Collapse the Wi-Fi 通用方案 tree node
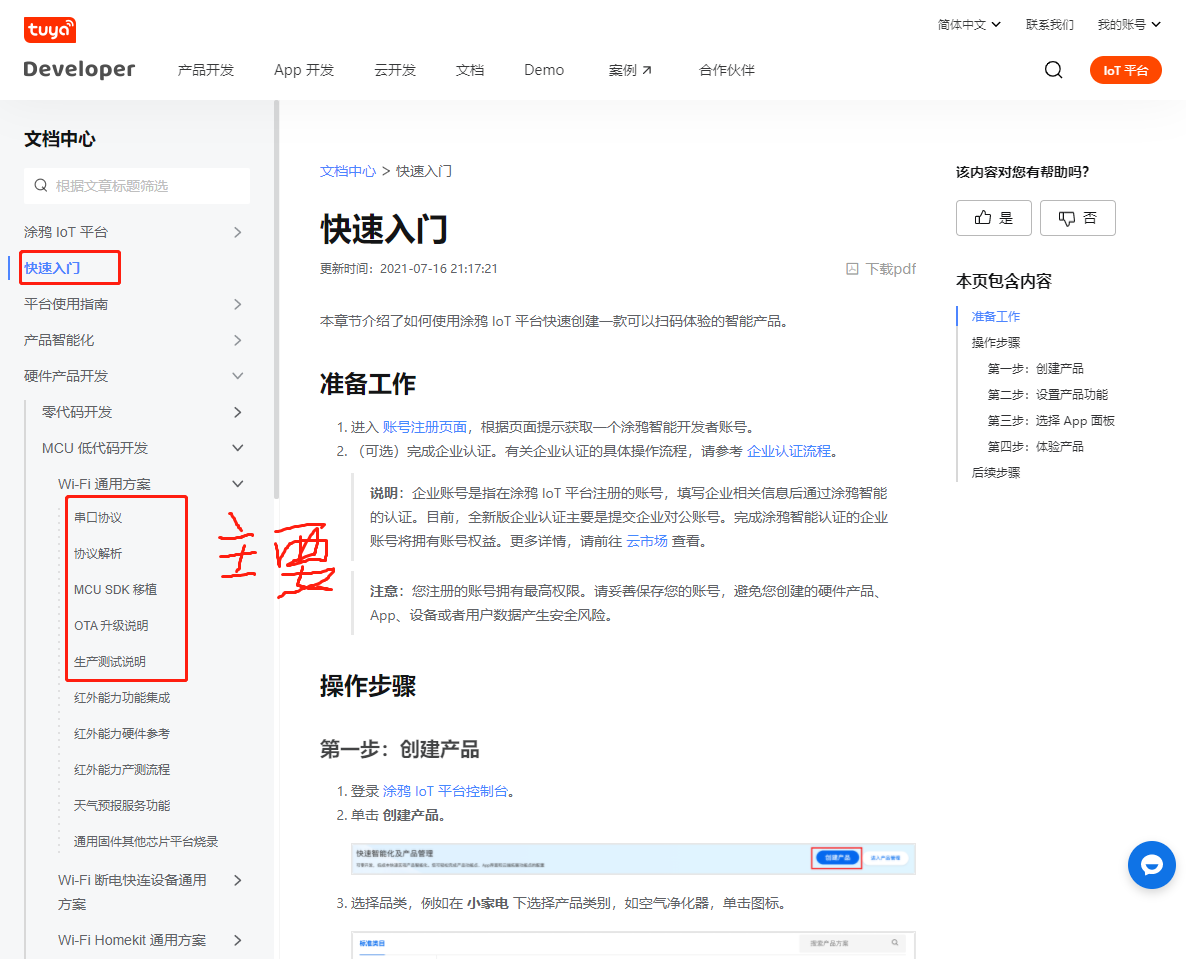Image resolution: width=1186 pixels, height=959 pixels. click(x=238, y=484)
